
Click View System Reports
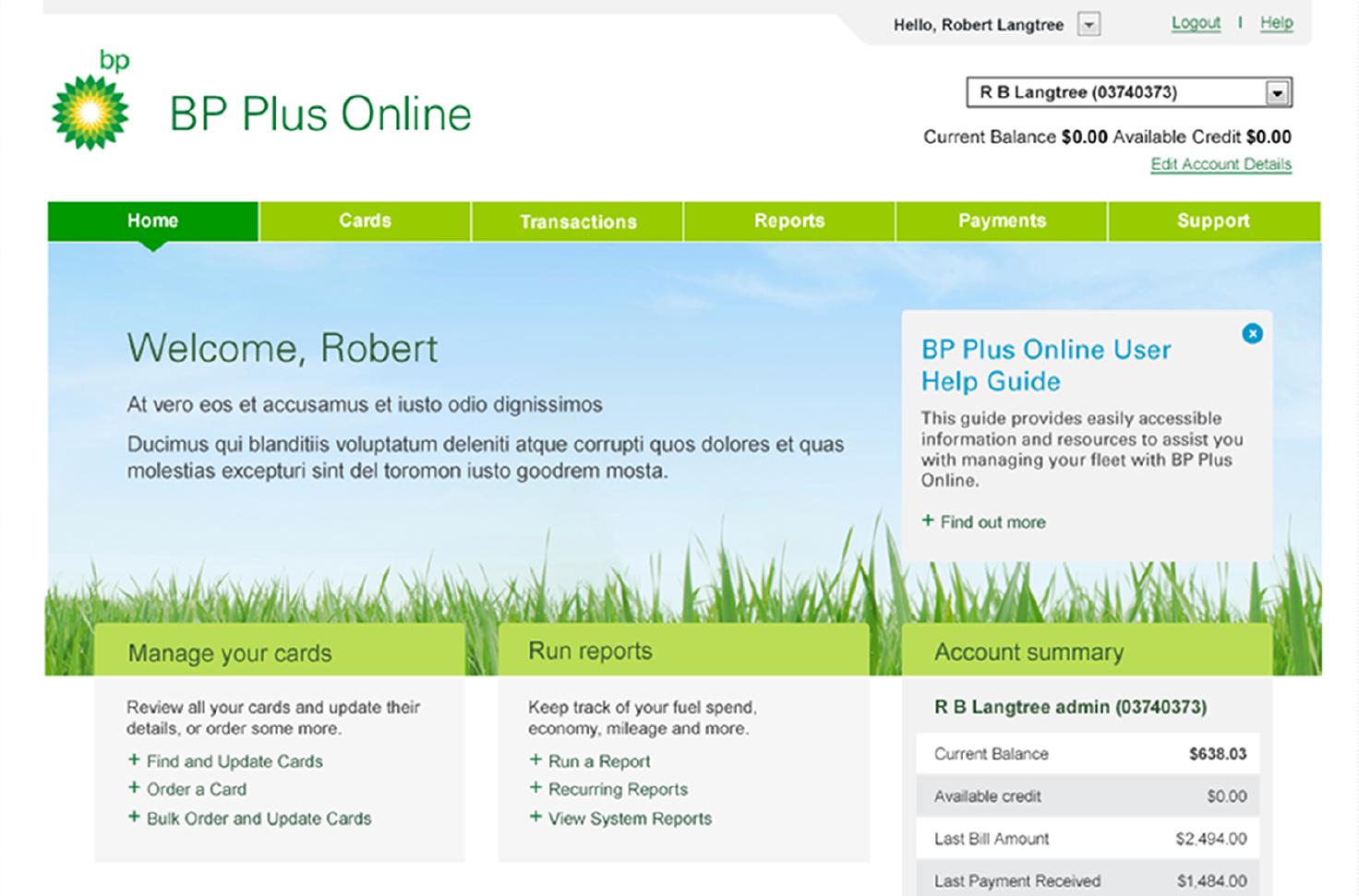[620, 818]
